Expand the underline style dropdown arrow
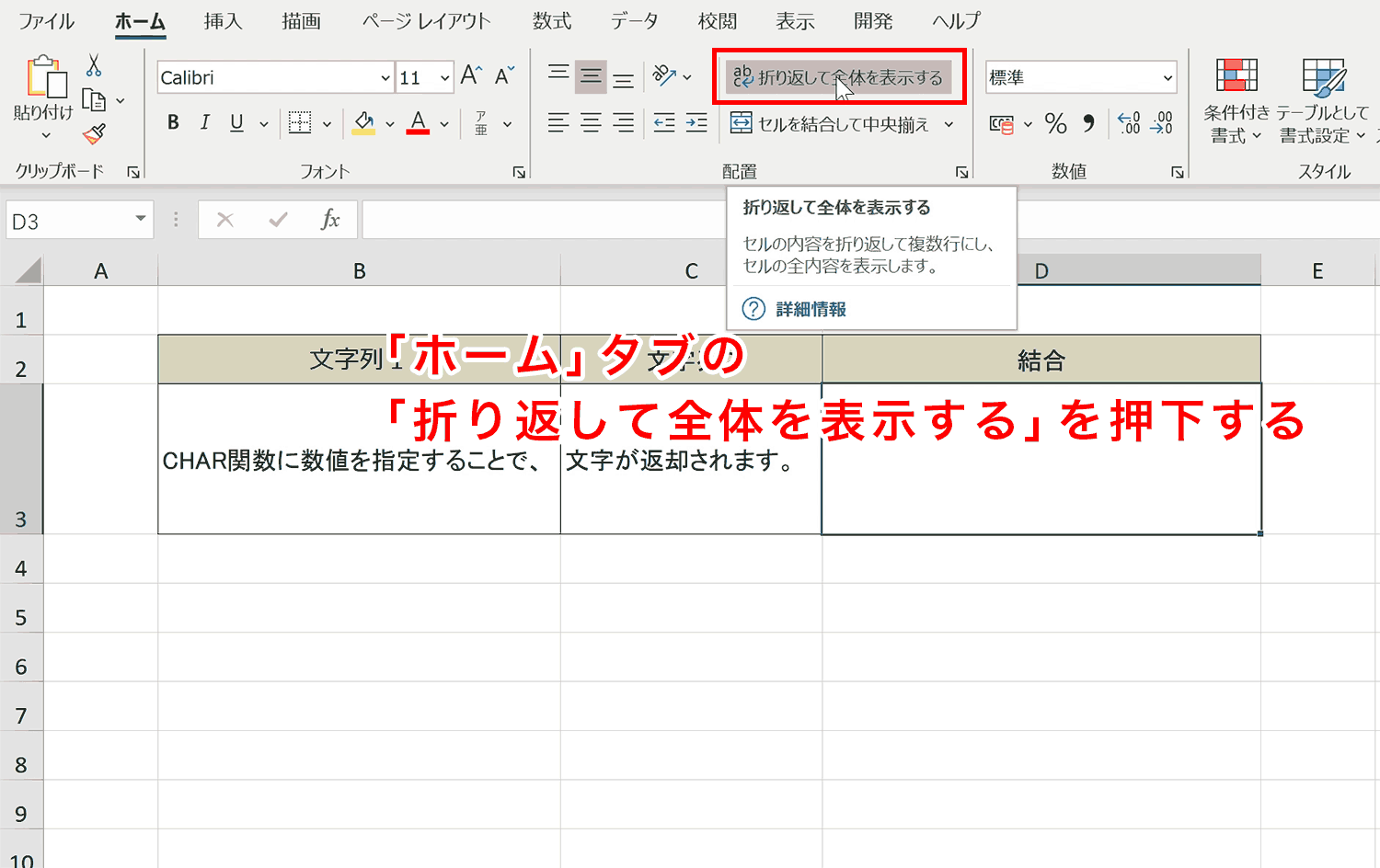The image size is (1380, 868). (x=264, y=124)
